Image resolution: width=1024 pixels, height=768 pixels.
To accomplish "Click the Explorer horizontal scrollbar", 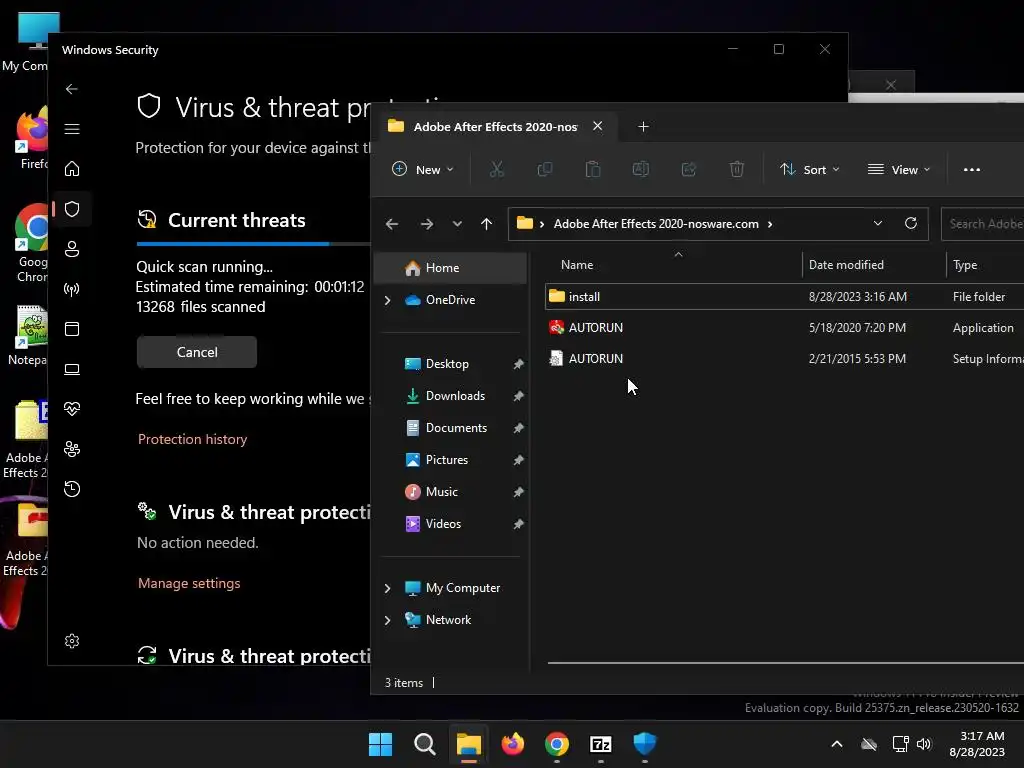I will click(785, 663).
